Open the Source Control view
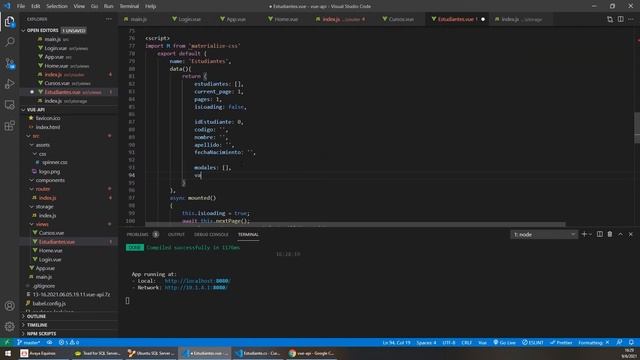640x360 pixels. [x=9, y=63]
